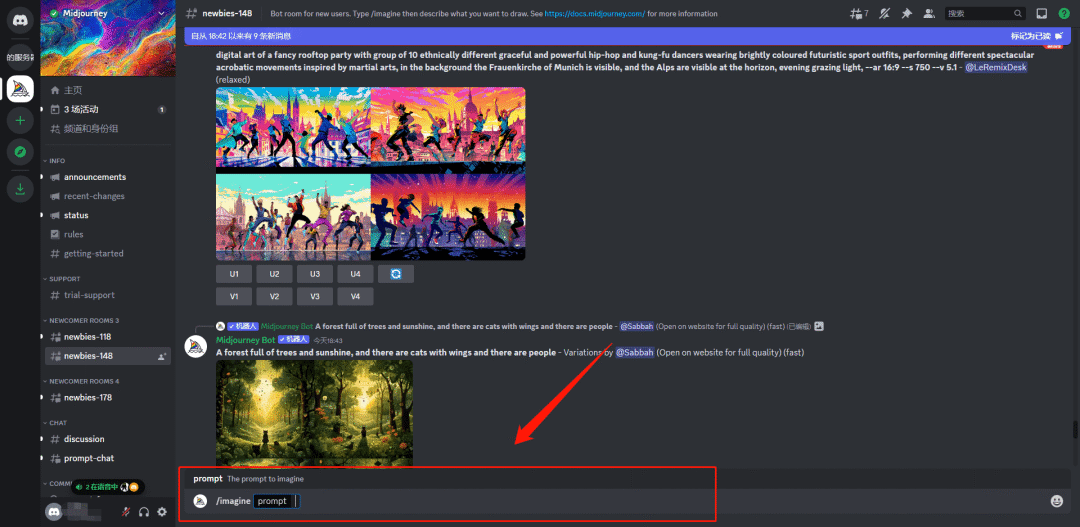This screenshot has width=1080, height=527.
Task: Open the status channel
Action: [x=105, y=216]
